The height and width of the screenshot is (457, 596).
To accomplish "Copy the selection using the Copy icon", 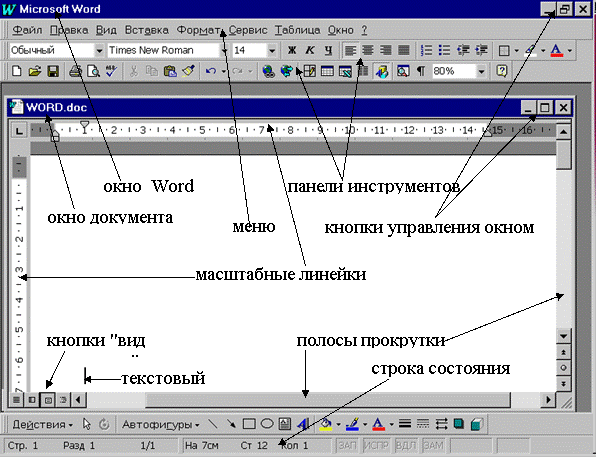I will (x=152, y=71).
